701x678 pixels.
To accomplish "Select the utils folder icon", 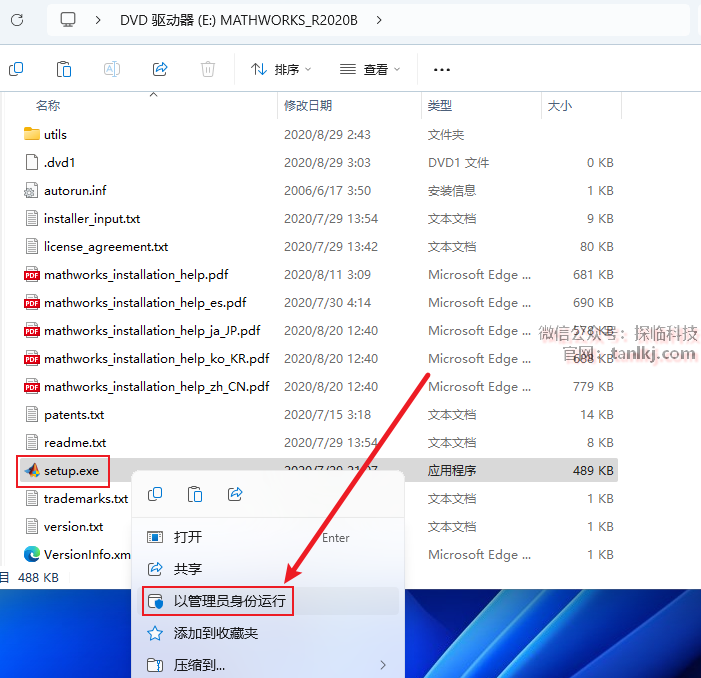I will coord(32,134).
